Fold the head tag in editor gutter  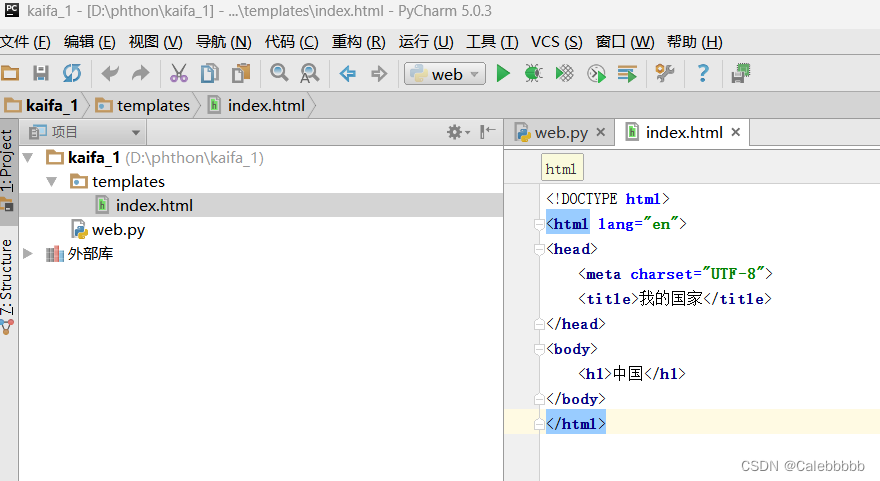pos(539,249)
